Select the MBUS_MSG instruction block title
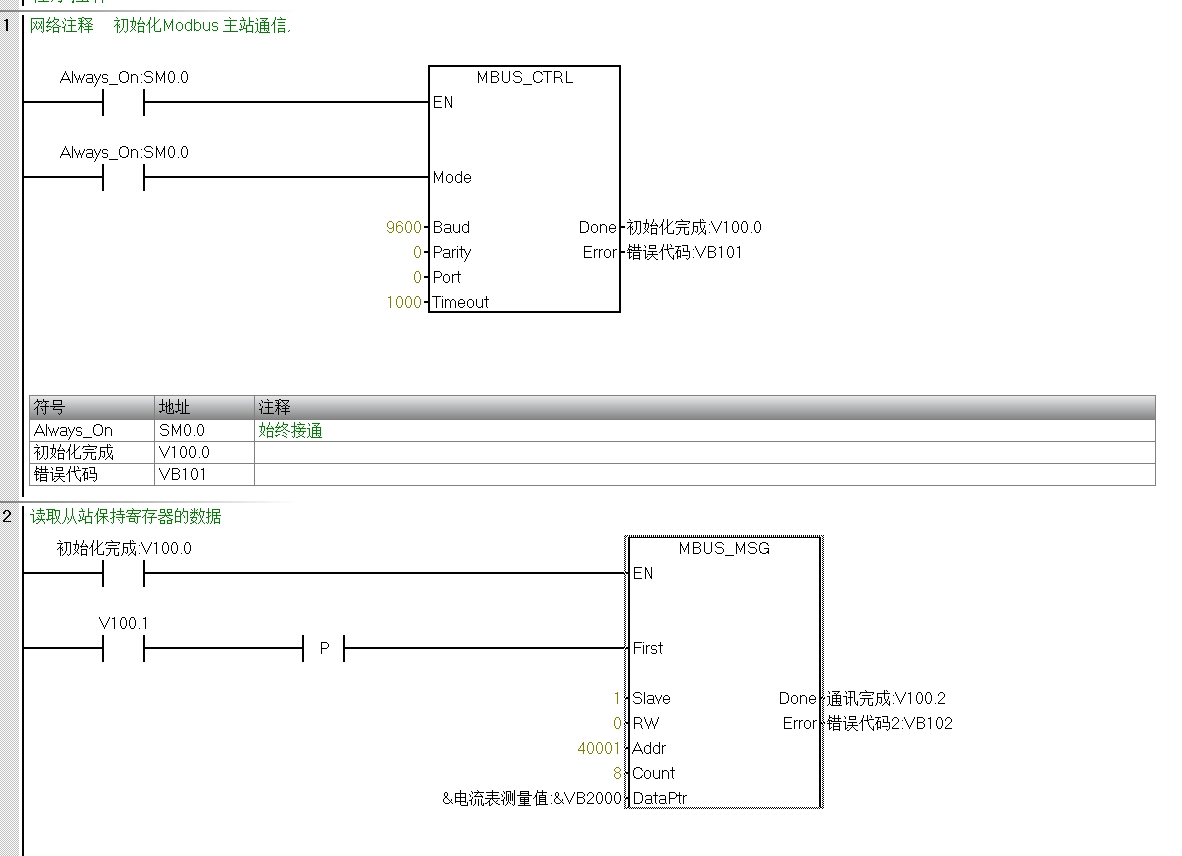 [x=724, y=548]
